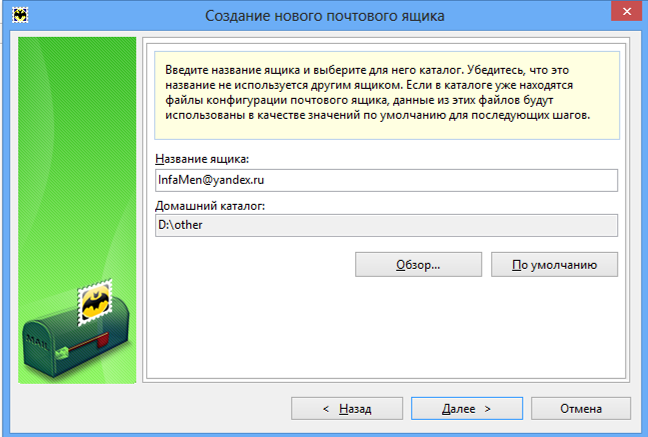
Task: Close the mailbox creation dialog
Action: coord(623,14)
